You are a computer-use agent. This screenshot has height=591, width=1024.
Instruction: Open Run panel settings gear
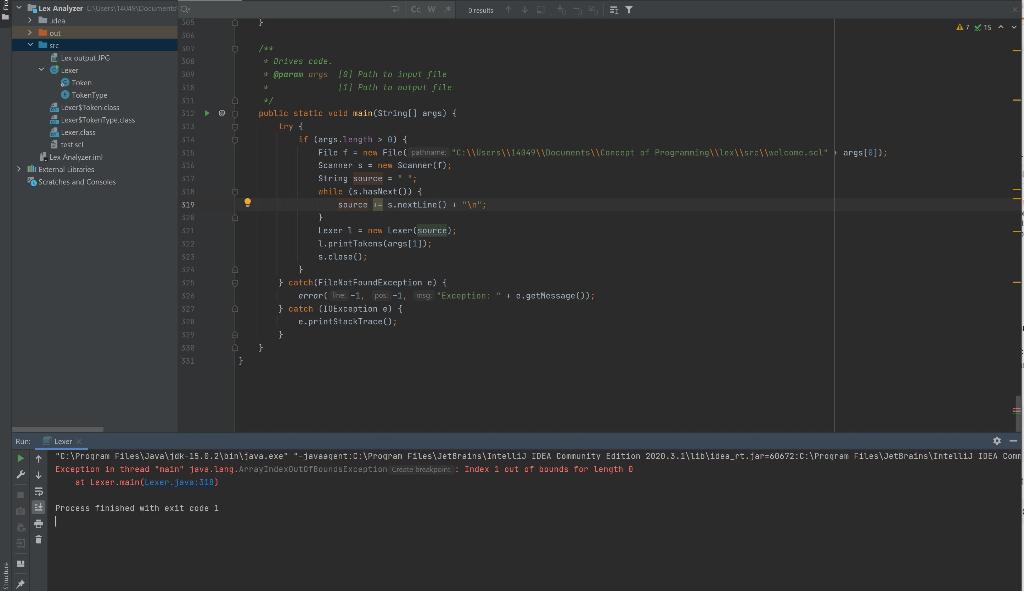tap(996, 441)
